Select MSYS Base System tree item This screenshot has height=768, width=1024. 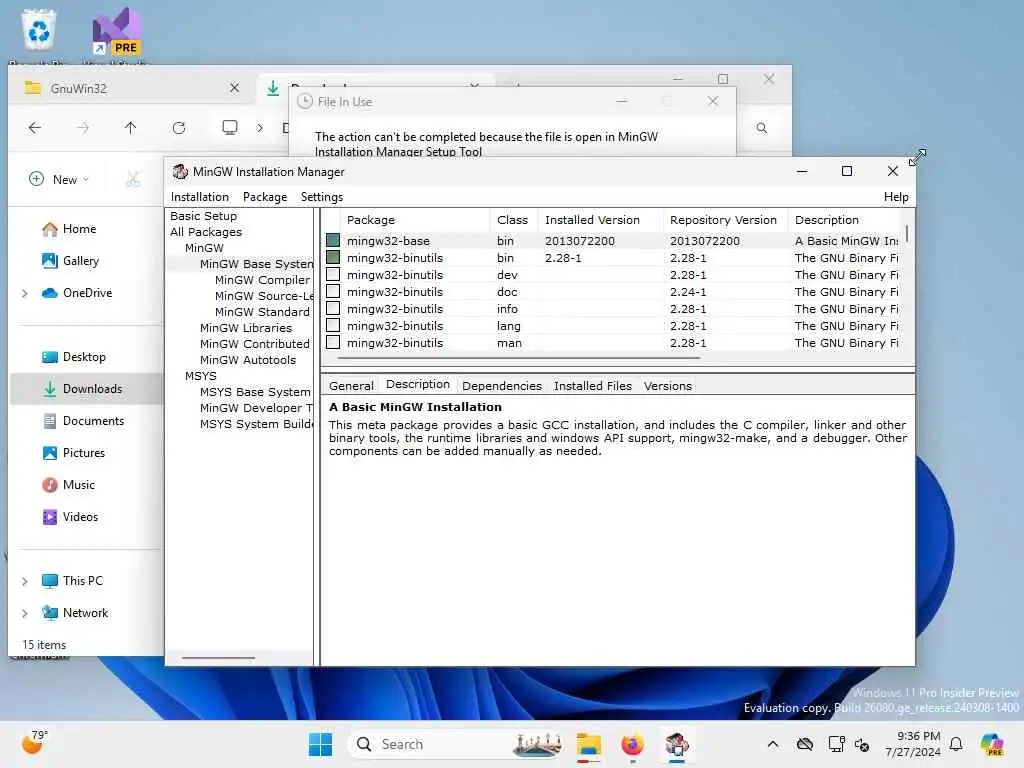tap(255, 392)
